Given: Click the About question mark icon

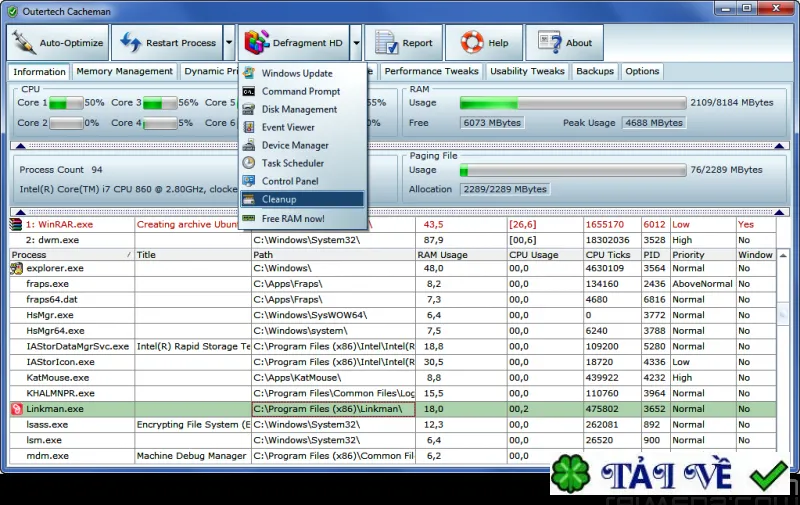Looking at the screenshot, I should pos(551,42).
